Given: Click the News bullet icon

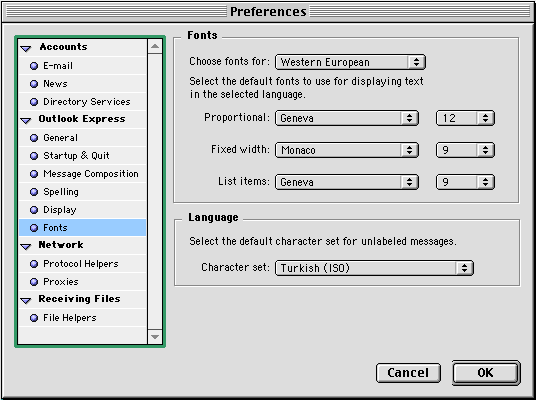Looking at the screenshot, I should click(34, 84).
